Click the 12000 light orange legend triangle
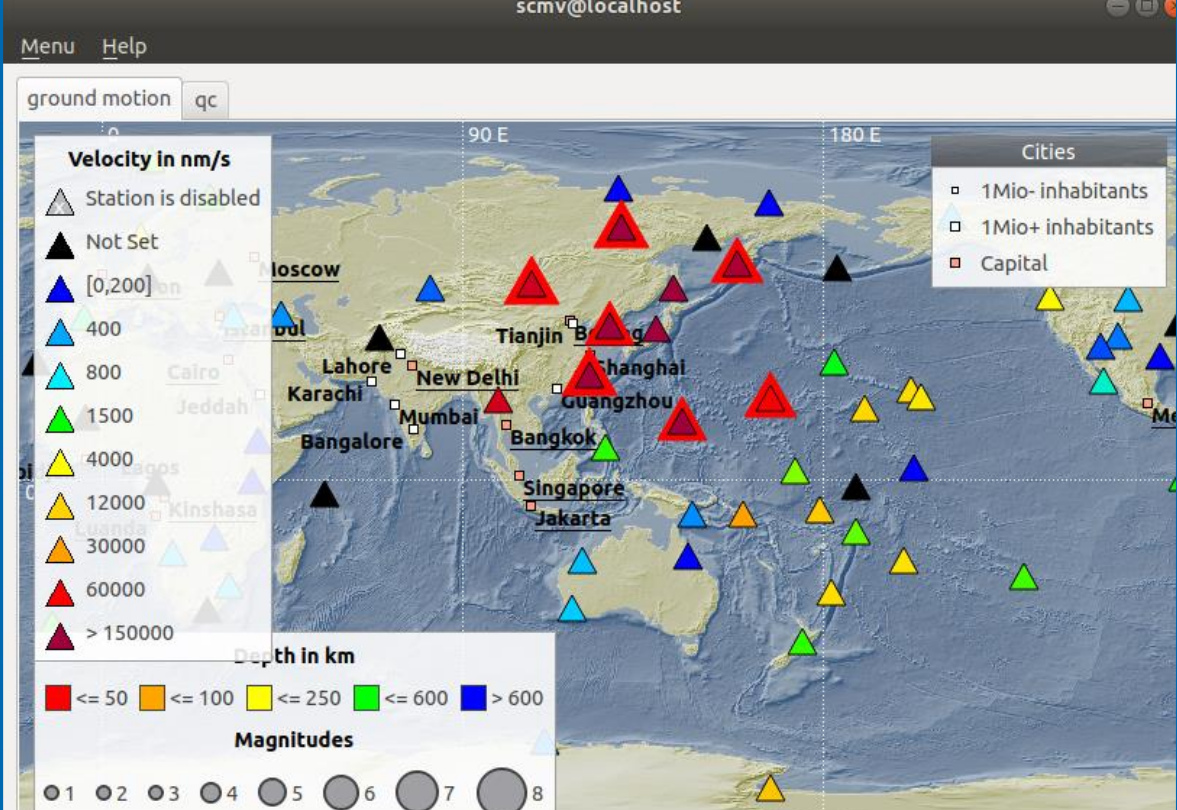 [x=60, y=507]
